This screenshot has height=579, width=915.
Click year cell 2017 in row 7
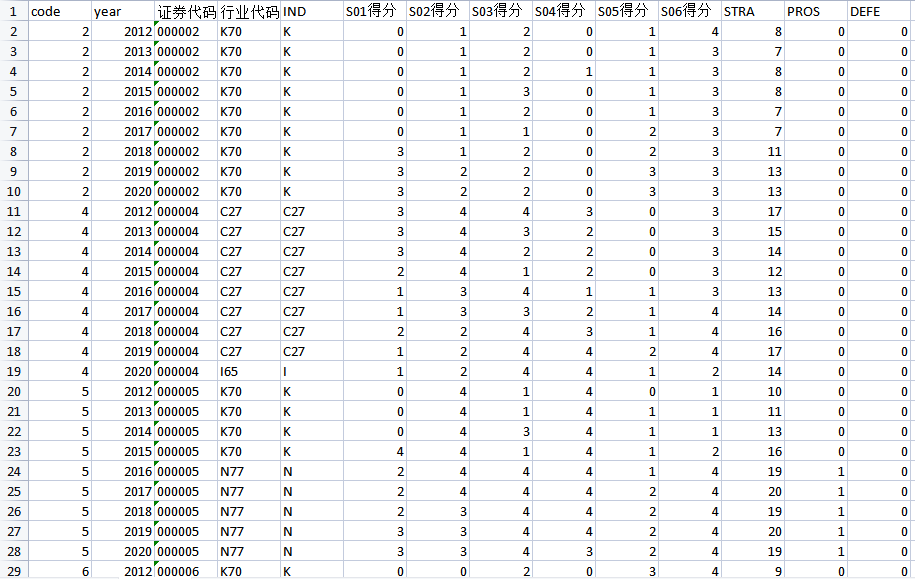(123, 131)
